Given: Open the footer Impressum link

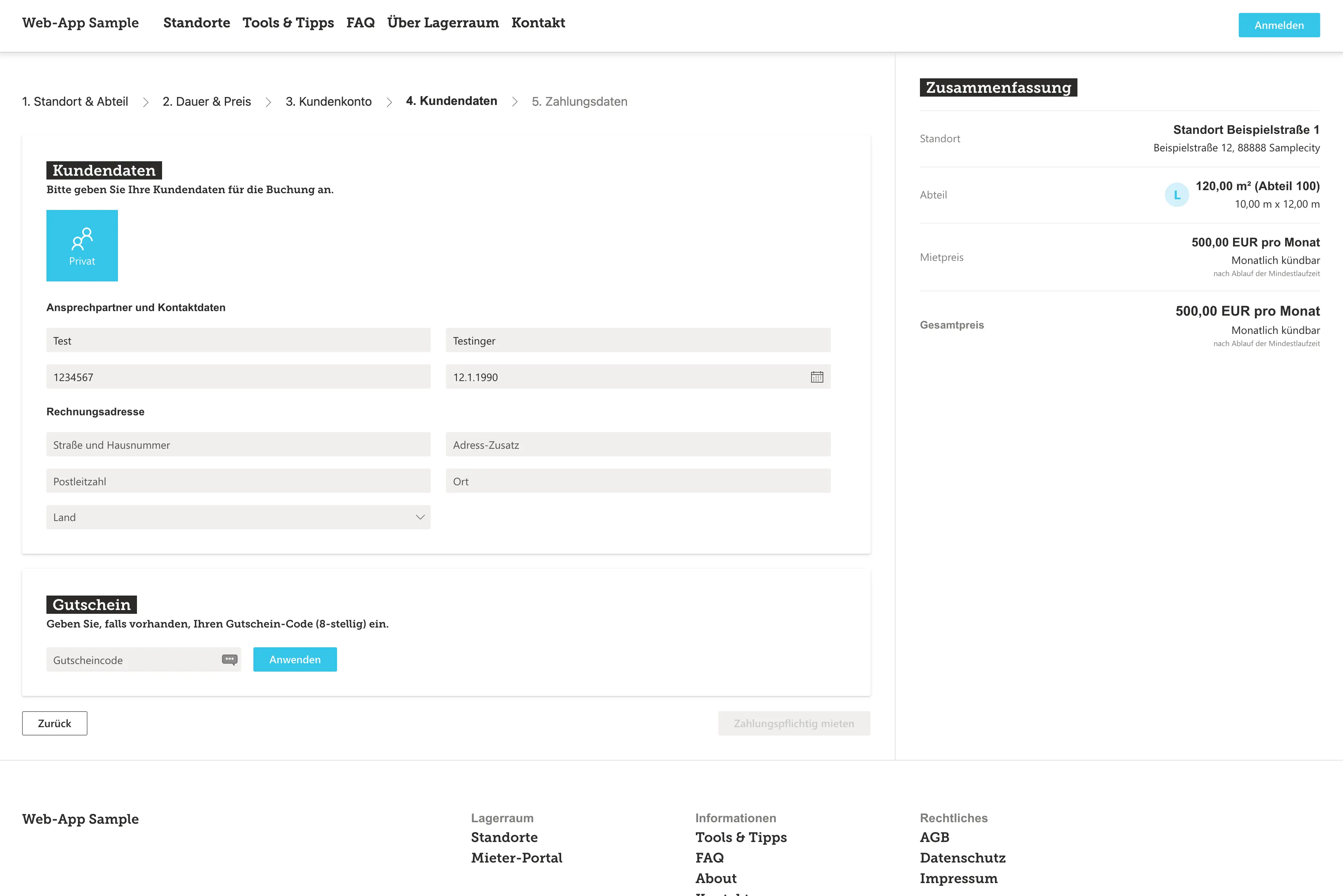Looking at the screenshot, I should point(958,879).
